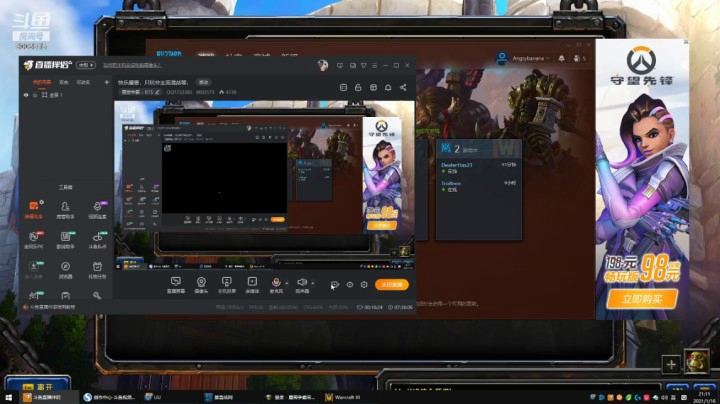Open the room manager assistant tool
Viewport: 720px width, 404px height.
(x=65, y=209)
